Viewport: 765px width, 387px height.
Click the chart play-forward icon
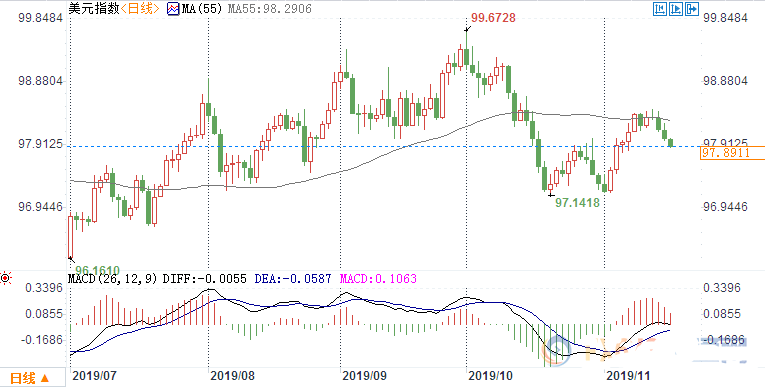676,8
